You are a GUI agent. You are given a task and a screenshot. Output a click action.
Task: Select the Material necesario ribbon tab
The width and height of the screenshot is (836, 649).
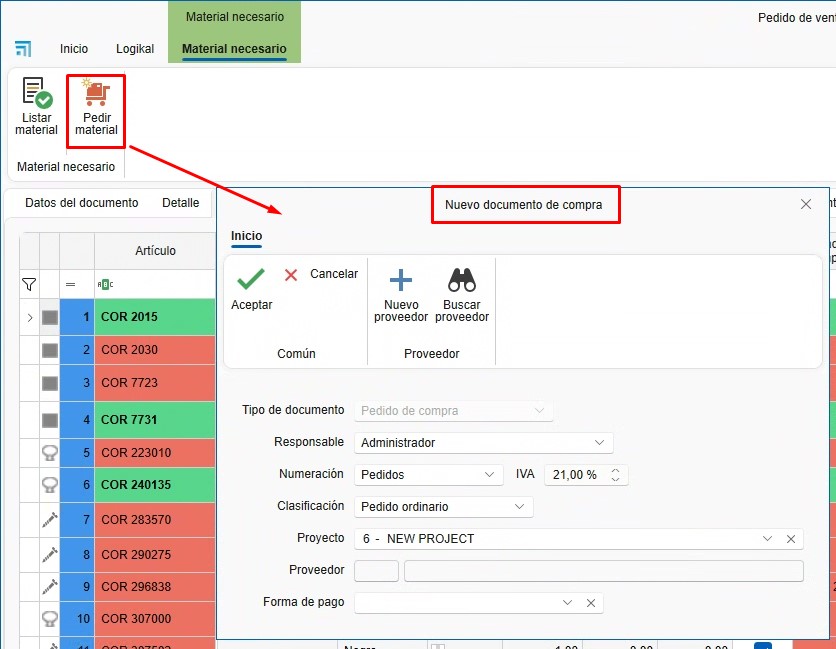(x=234, y=49)
